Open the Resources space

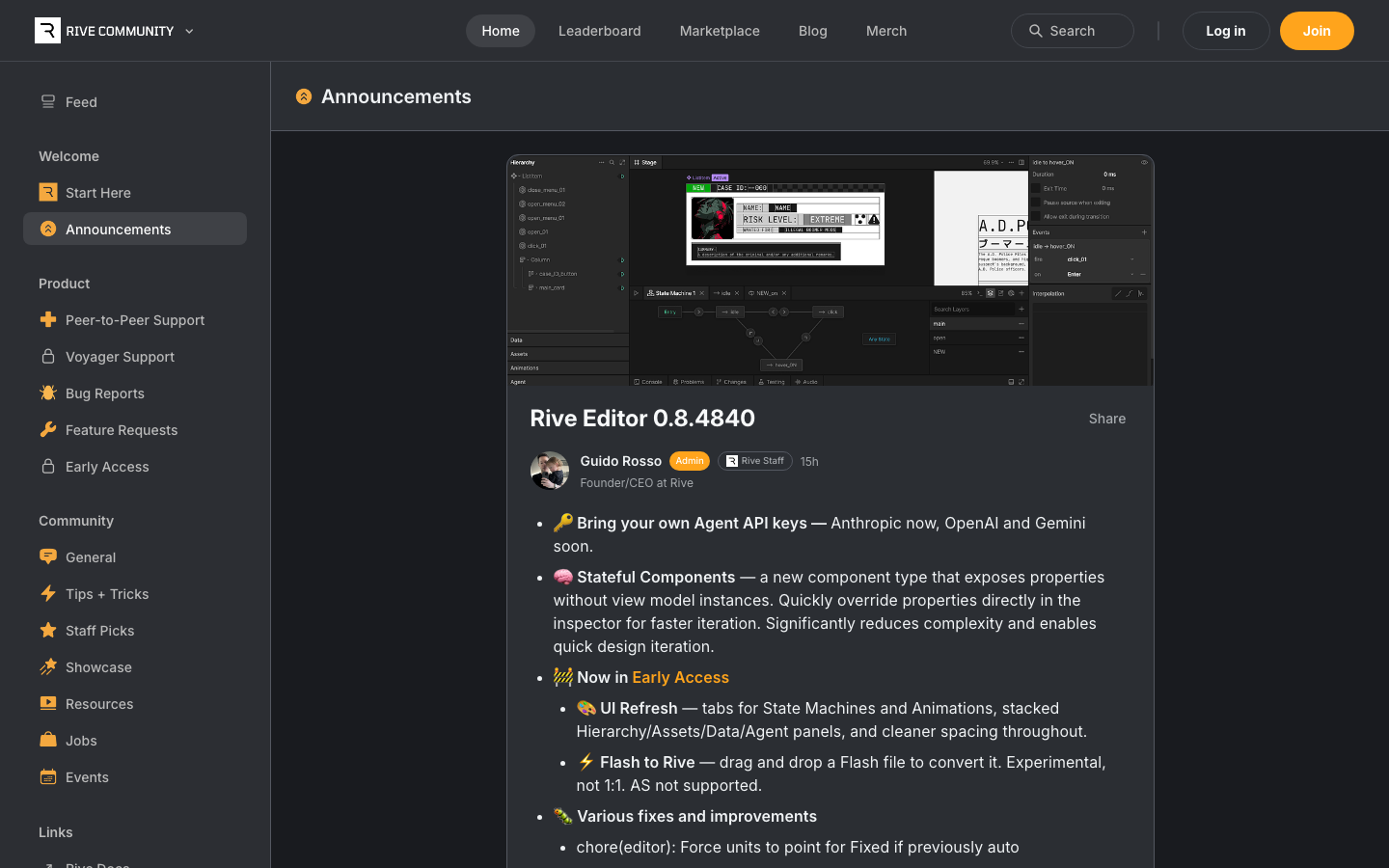pyautogui.click(x=135, y=703)
